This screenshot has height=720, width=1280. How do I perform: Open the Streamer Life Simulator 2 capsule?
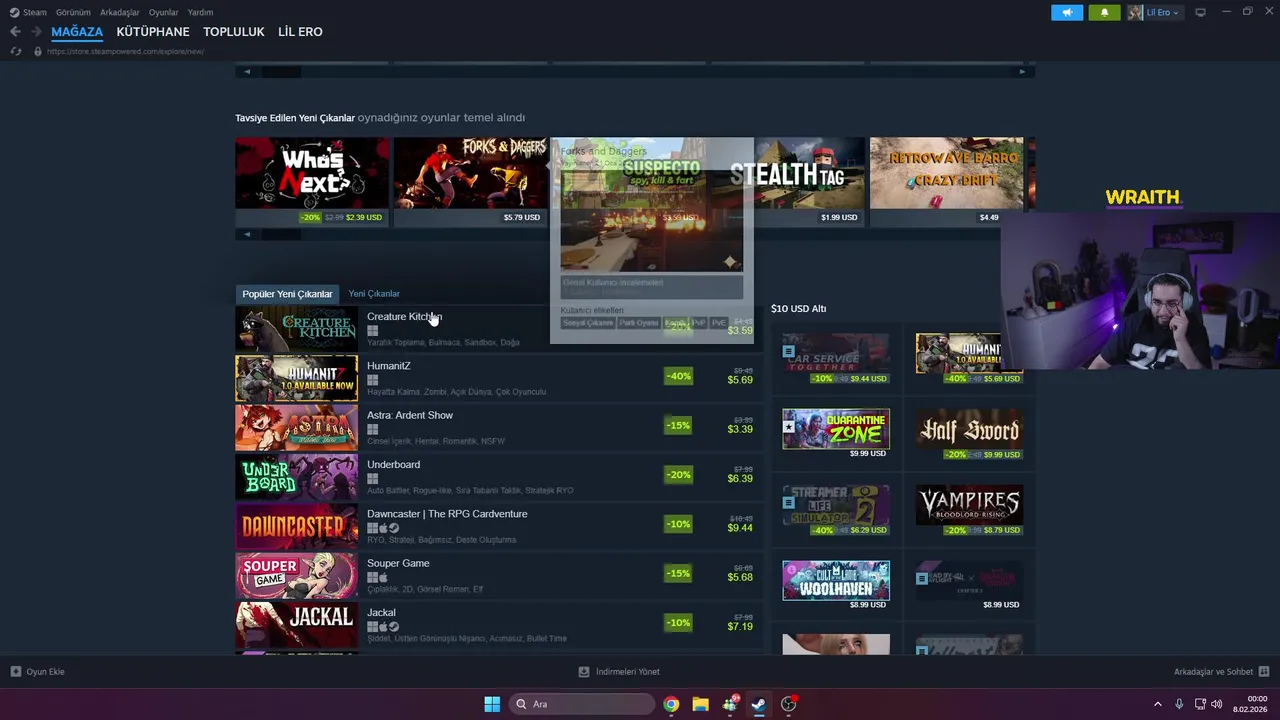[836, 509]
